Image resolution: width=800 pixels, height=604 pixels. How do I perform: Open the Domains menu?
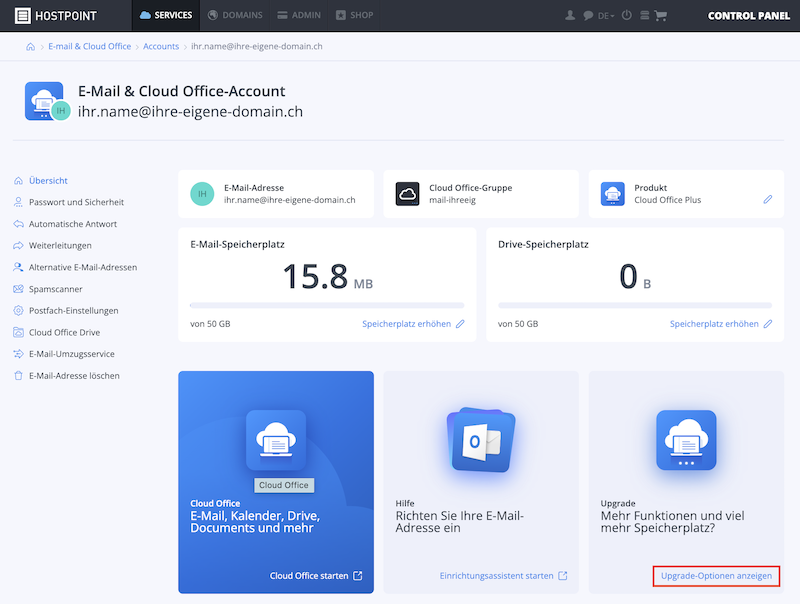(x=235, y=15)
